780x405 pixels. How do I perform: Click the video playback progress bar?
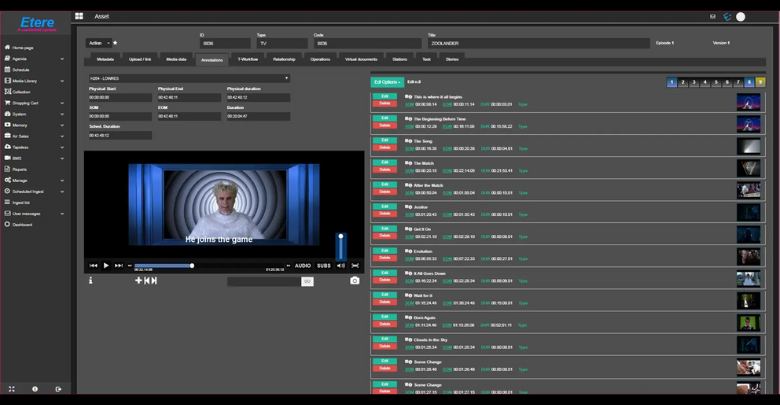tap(164, 266)
